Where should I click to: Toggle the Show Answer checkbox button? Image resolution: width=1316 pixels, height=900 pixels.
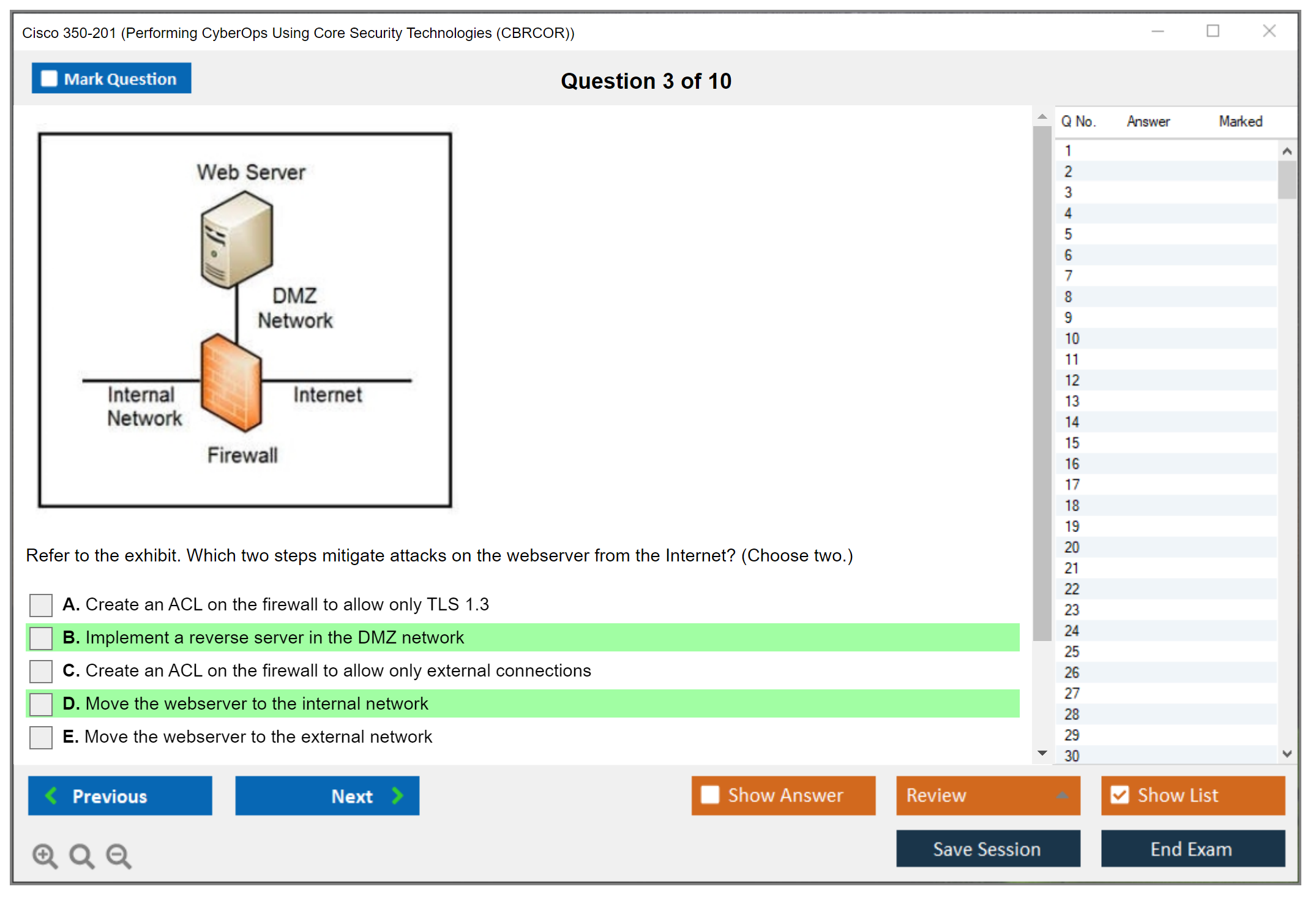[x=710, y=795]
